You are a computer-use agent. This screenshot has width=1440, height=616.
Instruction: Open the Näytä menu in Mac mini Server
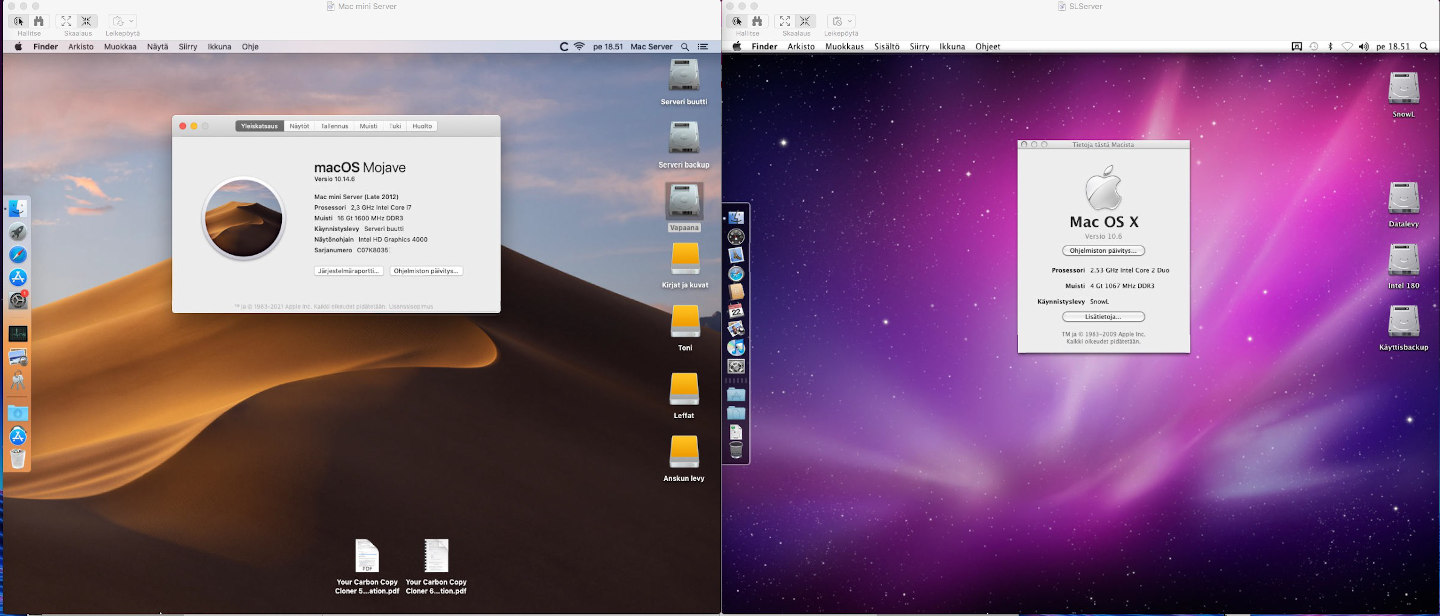click(x=158, y=46)
